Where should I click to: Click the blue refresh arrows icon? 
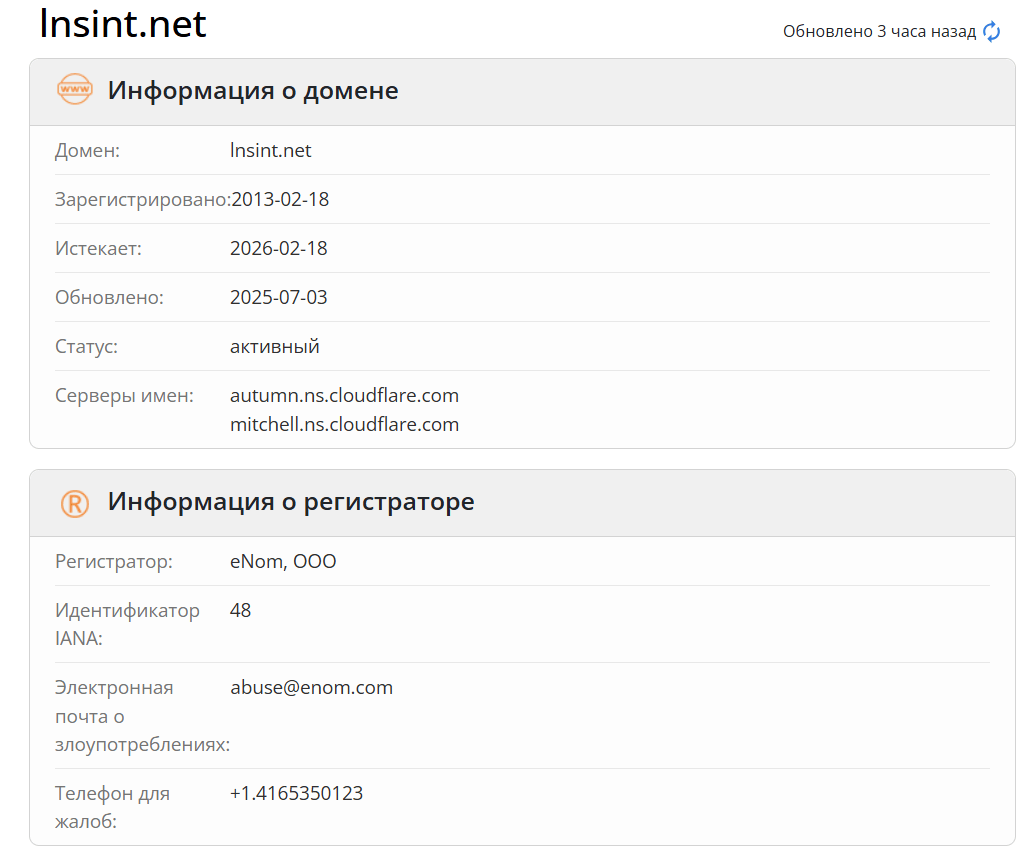click(x=991, y=32)
